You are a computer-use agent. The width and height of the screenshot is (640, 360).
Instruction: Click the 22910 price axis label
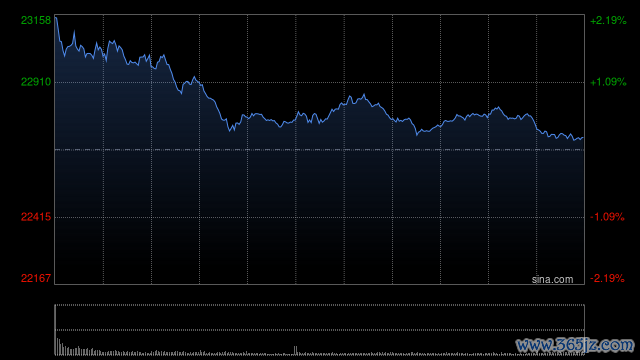(36, 82)
